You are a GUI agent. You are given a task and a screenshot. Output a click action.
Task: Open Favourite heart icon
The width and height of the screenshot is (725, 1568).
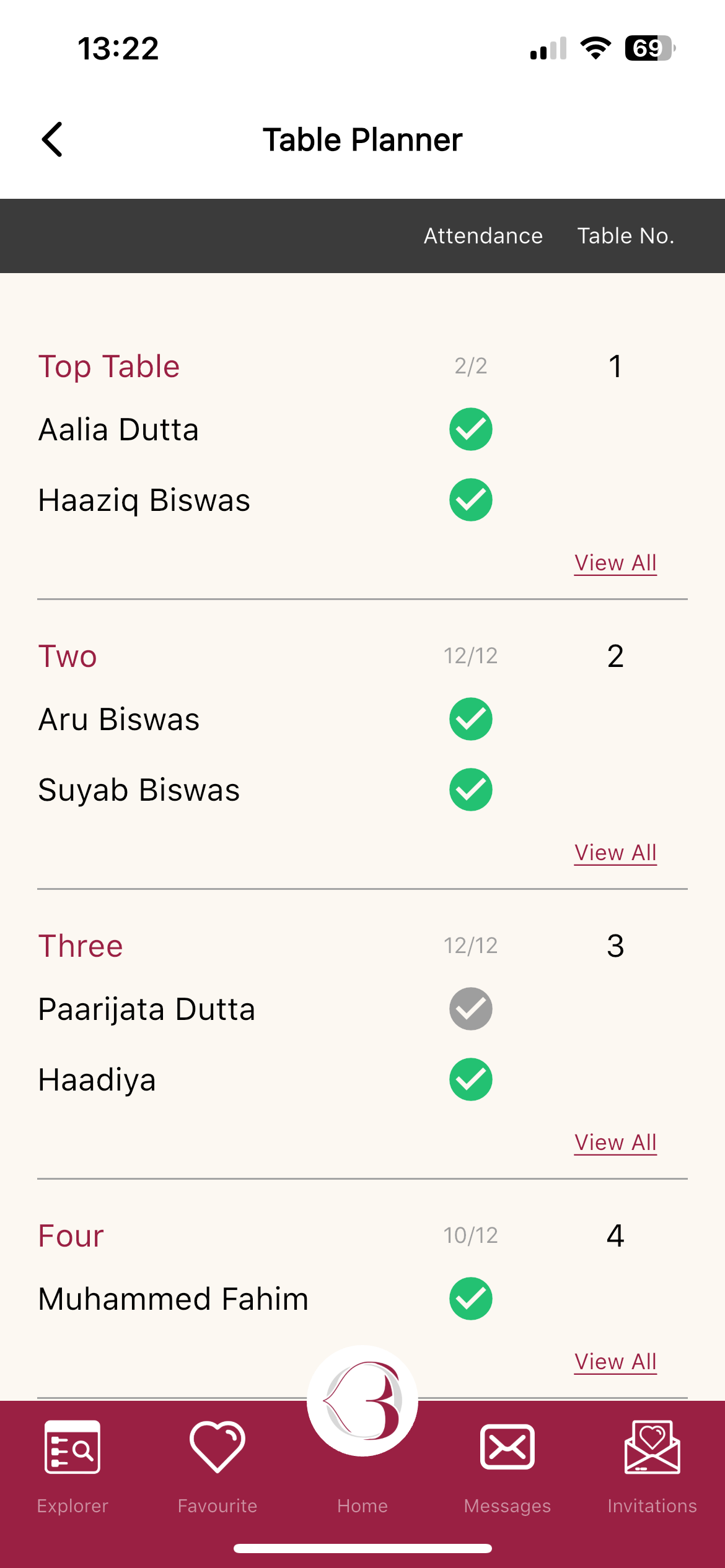[x=217, y=1447]
